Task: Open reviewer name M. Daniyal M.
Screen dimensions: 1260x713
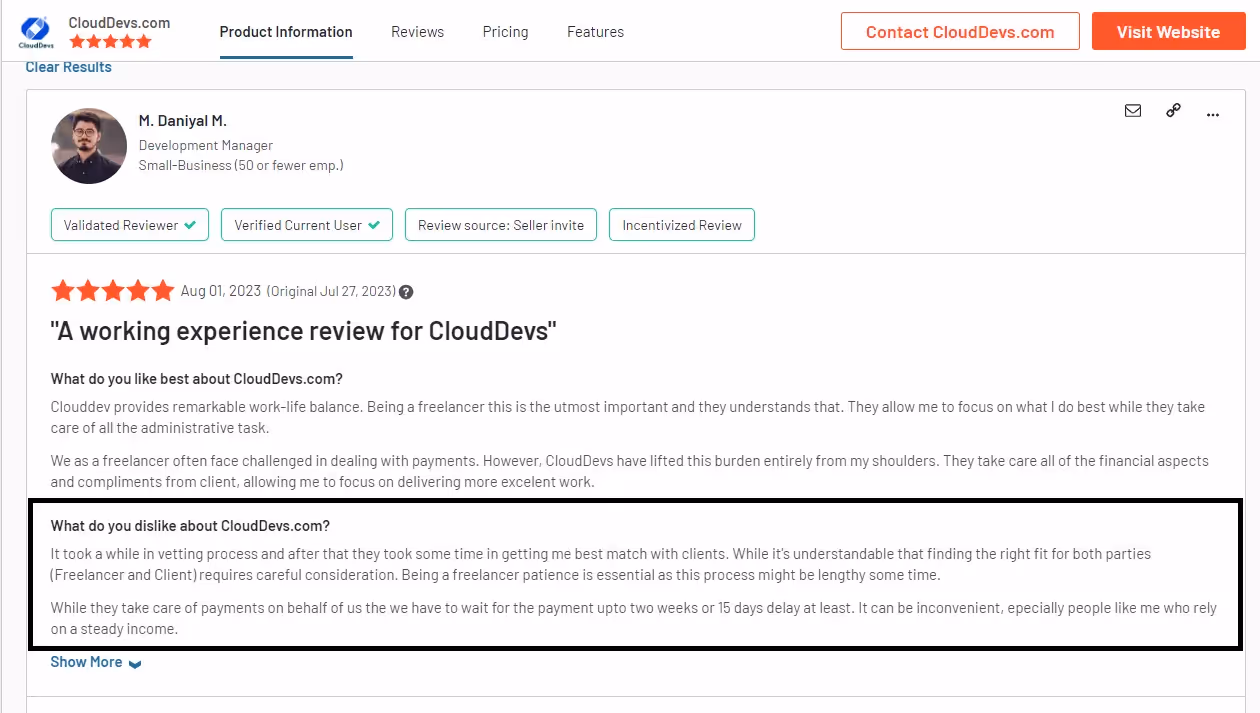Action: pos(183,120)
